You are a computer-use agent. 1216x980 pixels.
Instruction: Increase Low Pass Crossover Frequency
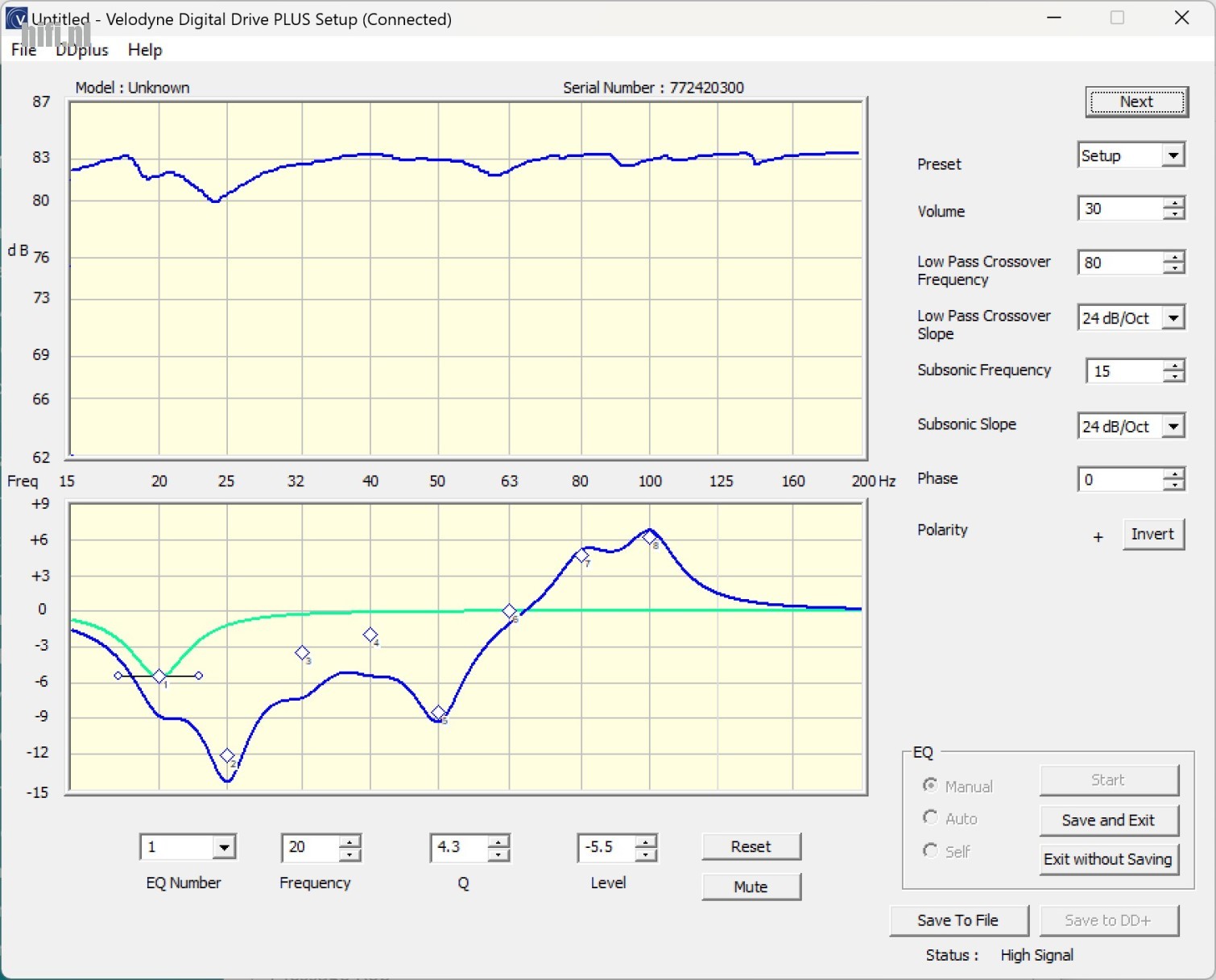click(x=1174, y=257)
